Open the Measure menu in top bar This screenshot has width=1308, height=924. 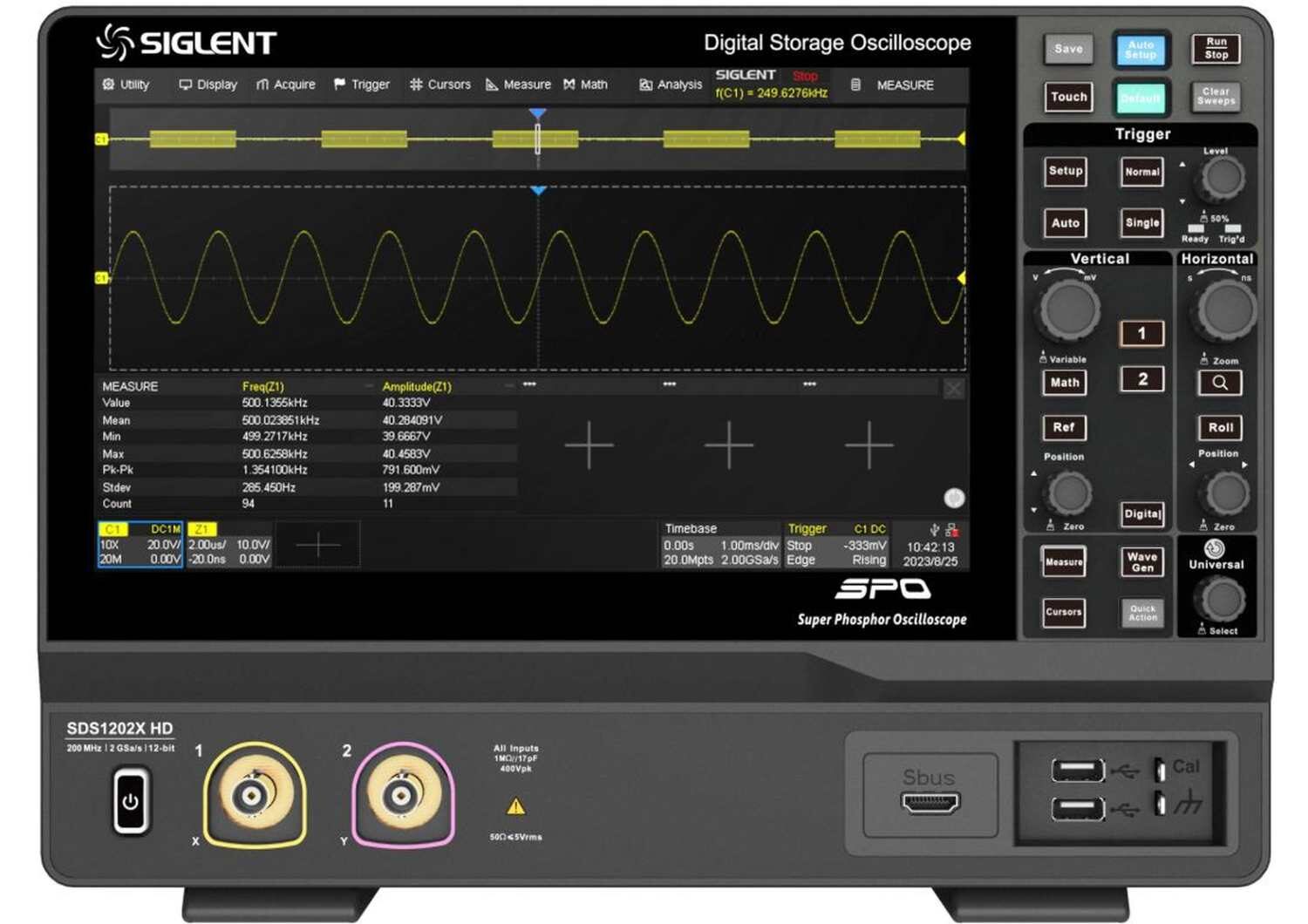pos(518,85)
